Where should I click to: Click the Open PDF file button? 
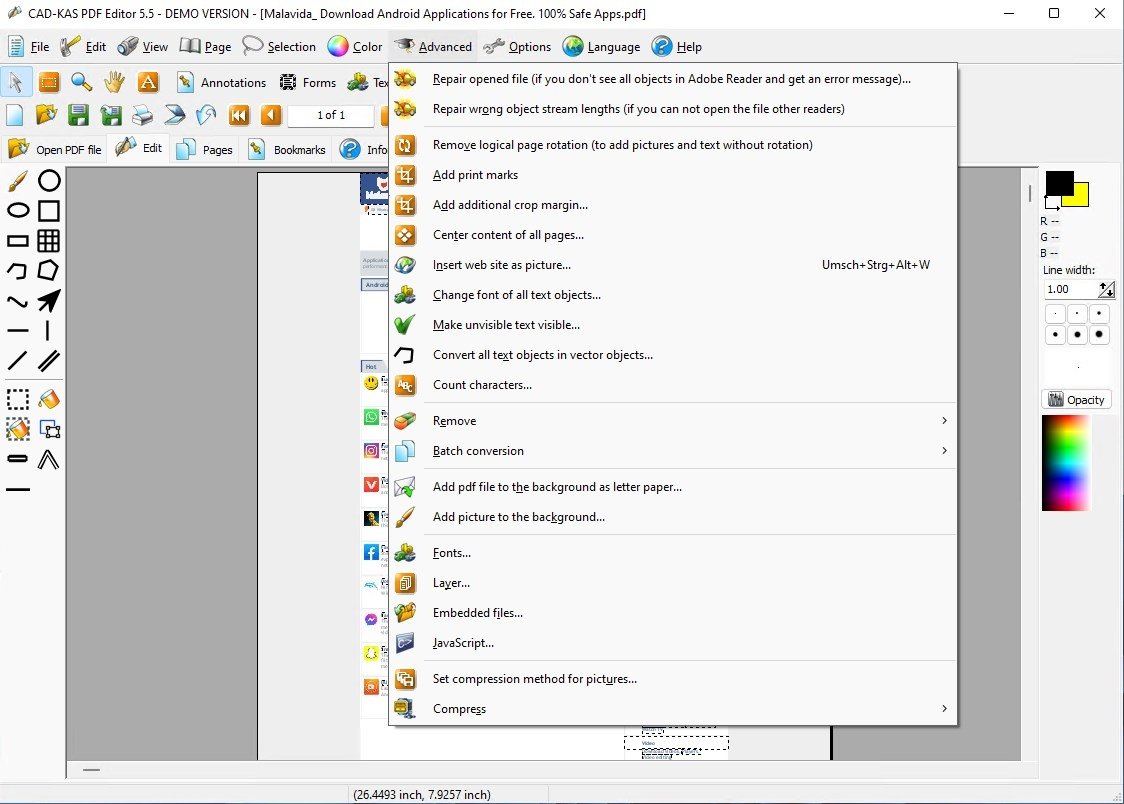click(55, 149)
